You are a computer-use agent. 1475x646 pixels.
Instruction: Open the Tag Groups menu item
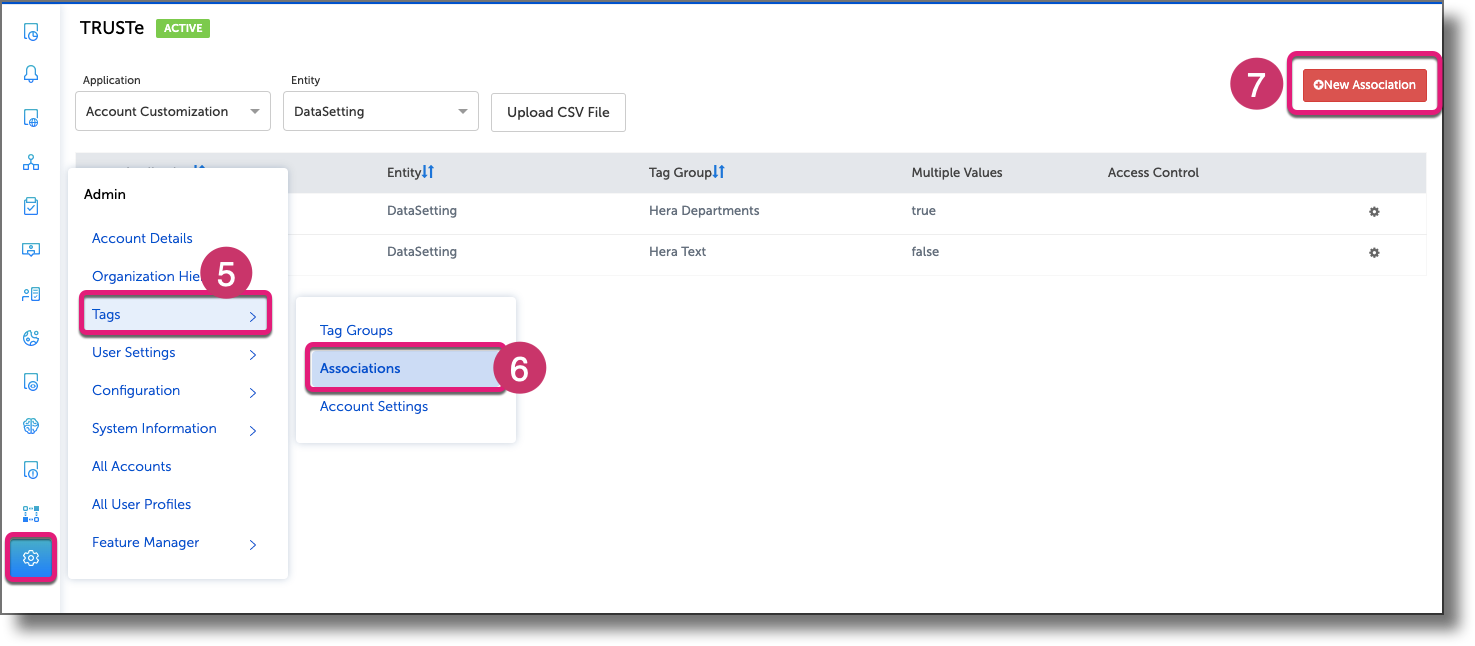click(356, 330)
